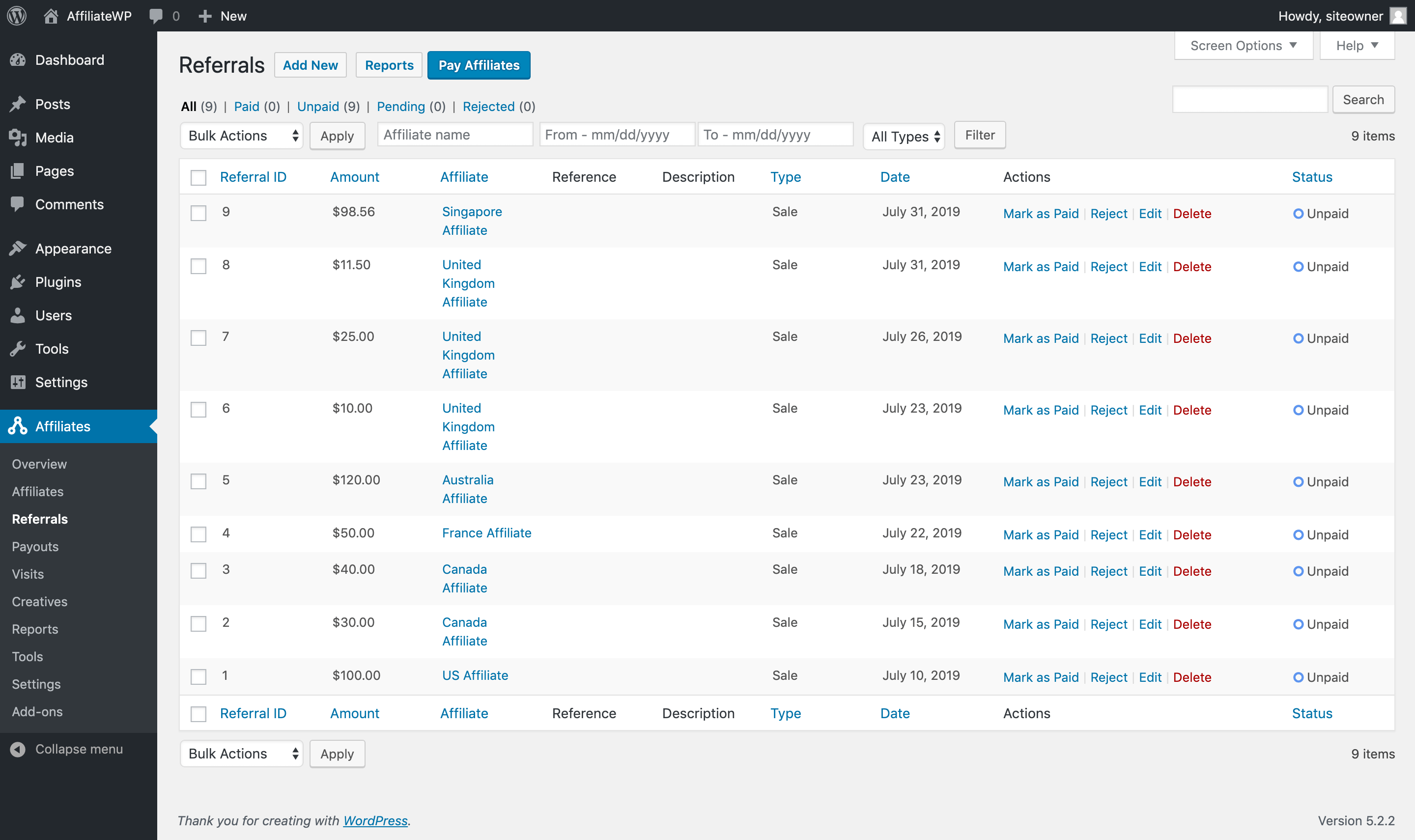Click the Pay Affiliates button
The height and width of the screenshot is (840, 1415).
pos(478,66)
